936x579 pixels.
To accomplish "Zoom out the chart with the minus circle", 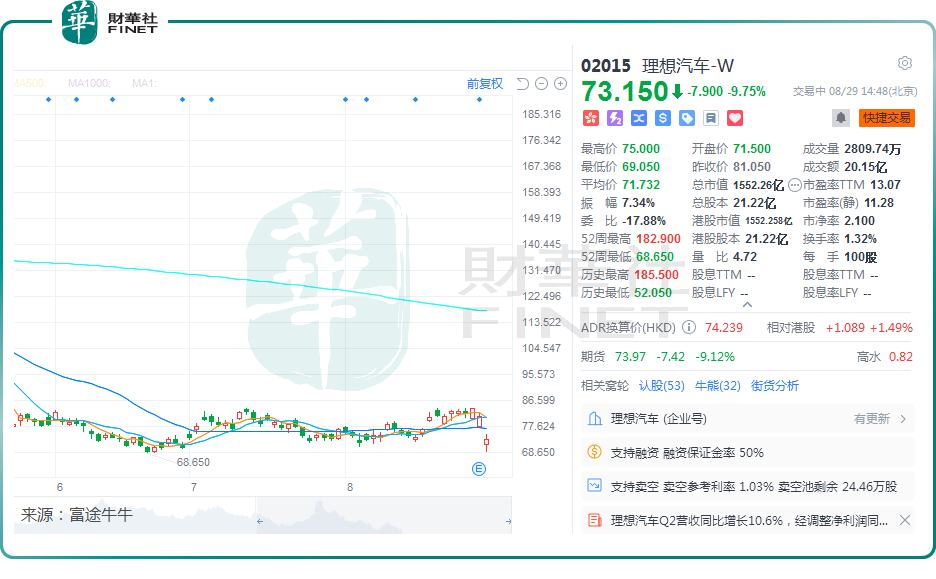I will (541, 84).
